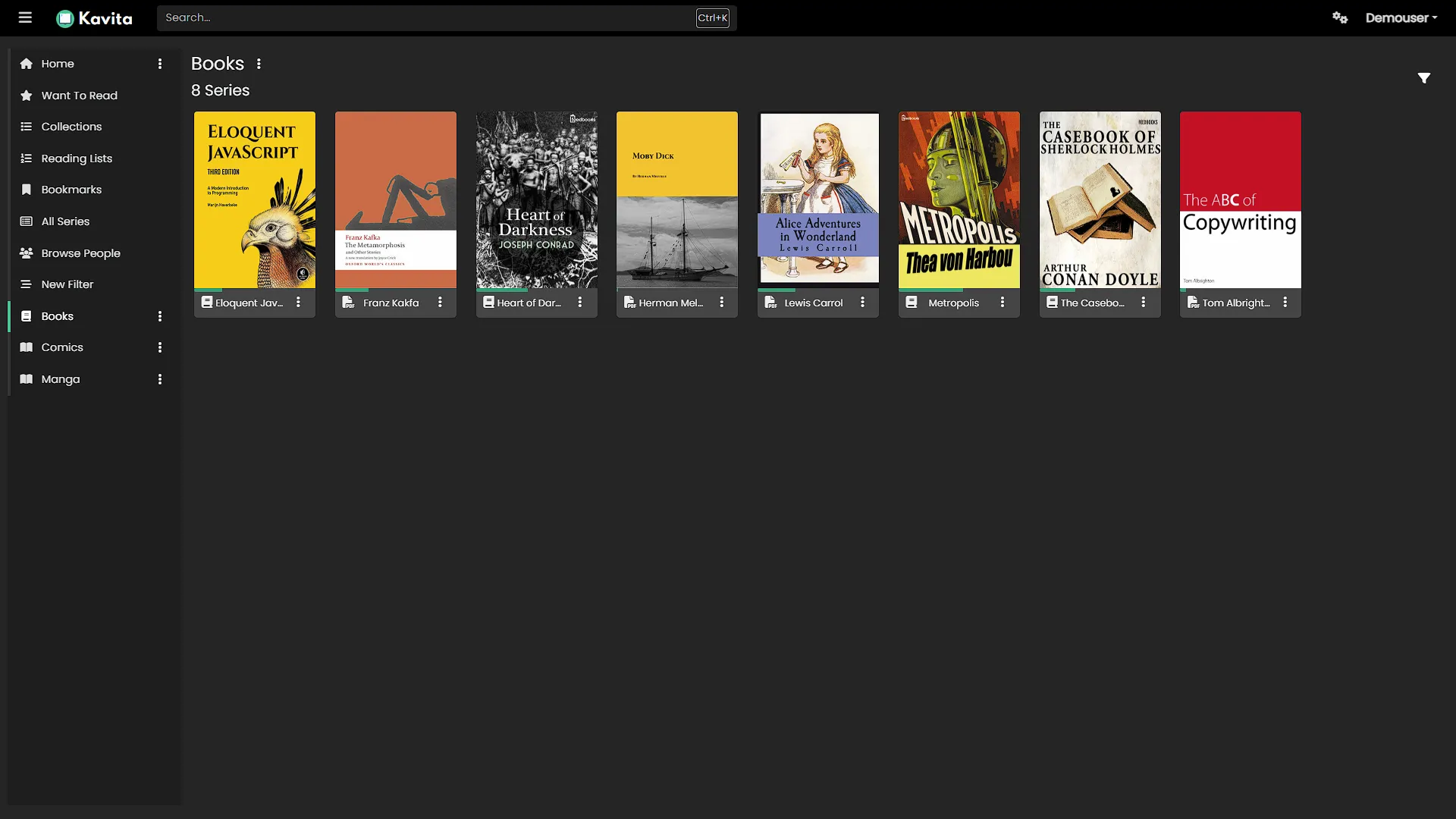The image size is (1456, 819).
Task: Open the Heart of Darkness cover
Action: pos(537,199)
